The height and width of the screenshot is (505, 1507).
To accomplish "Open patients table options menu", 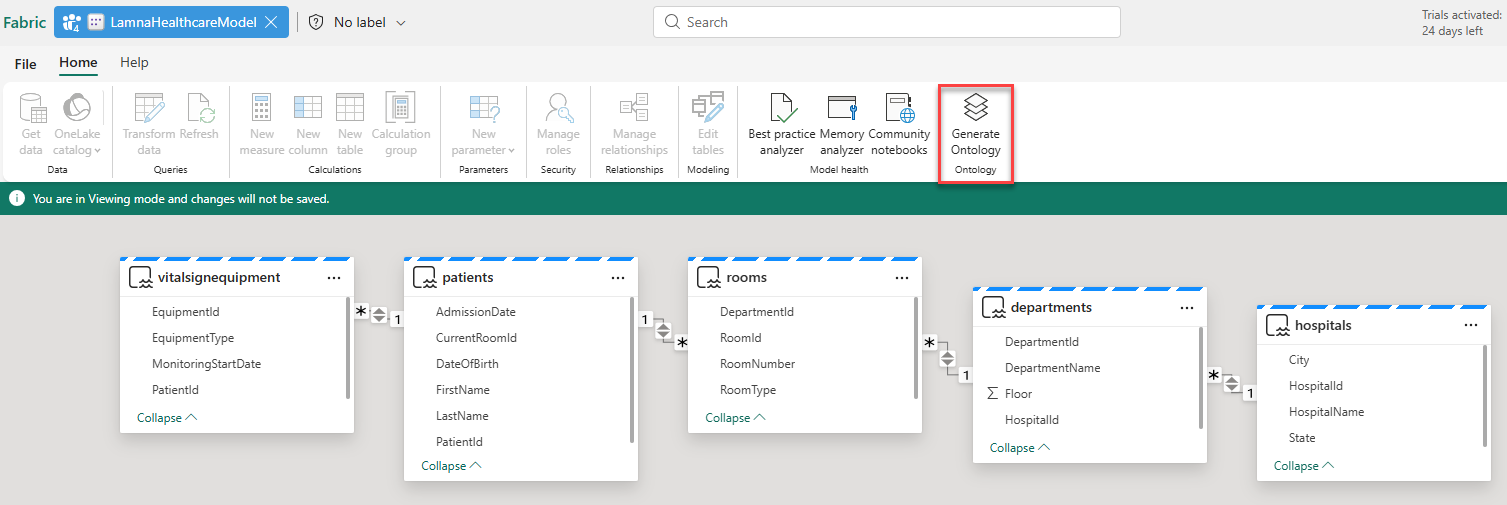I will click(x=618, y=278).
